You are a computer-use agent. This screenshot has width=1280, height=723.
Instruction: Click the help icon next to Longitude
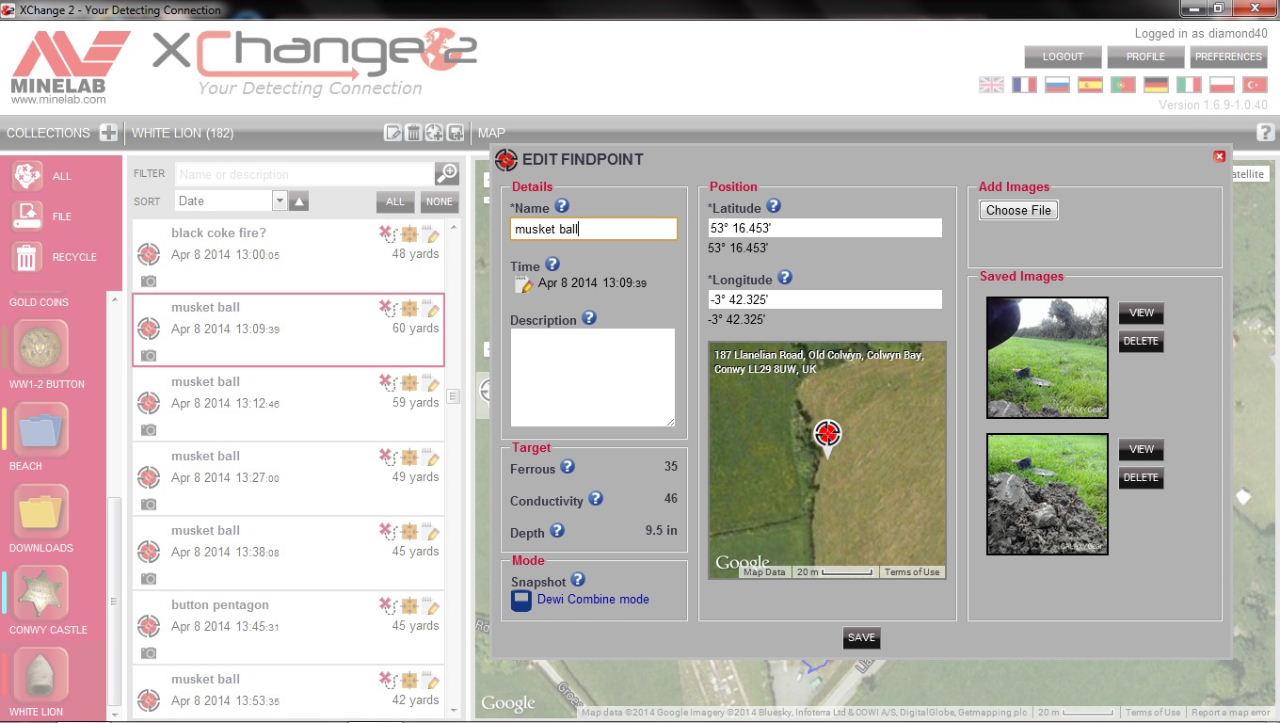(x=785, y=278)
